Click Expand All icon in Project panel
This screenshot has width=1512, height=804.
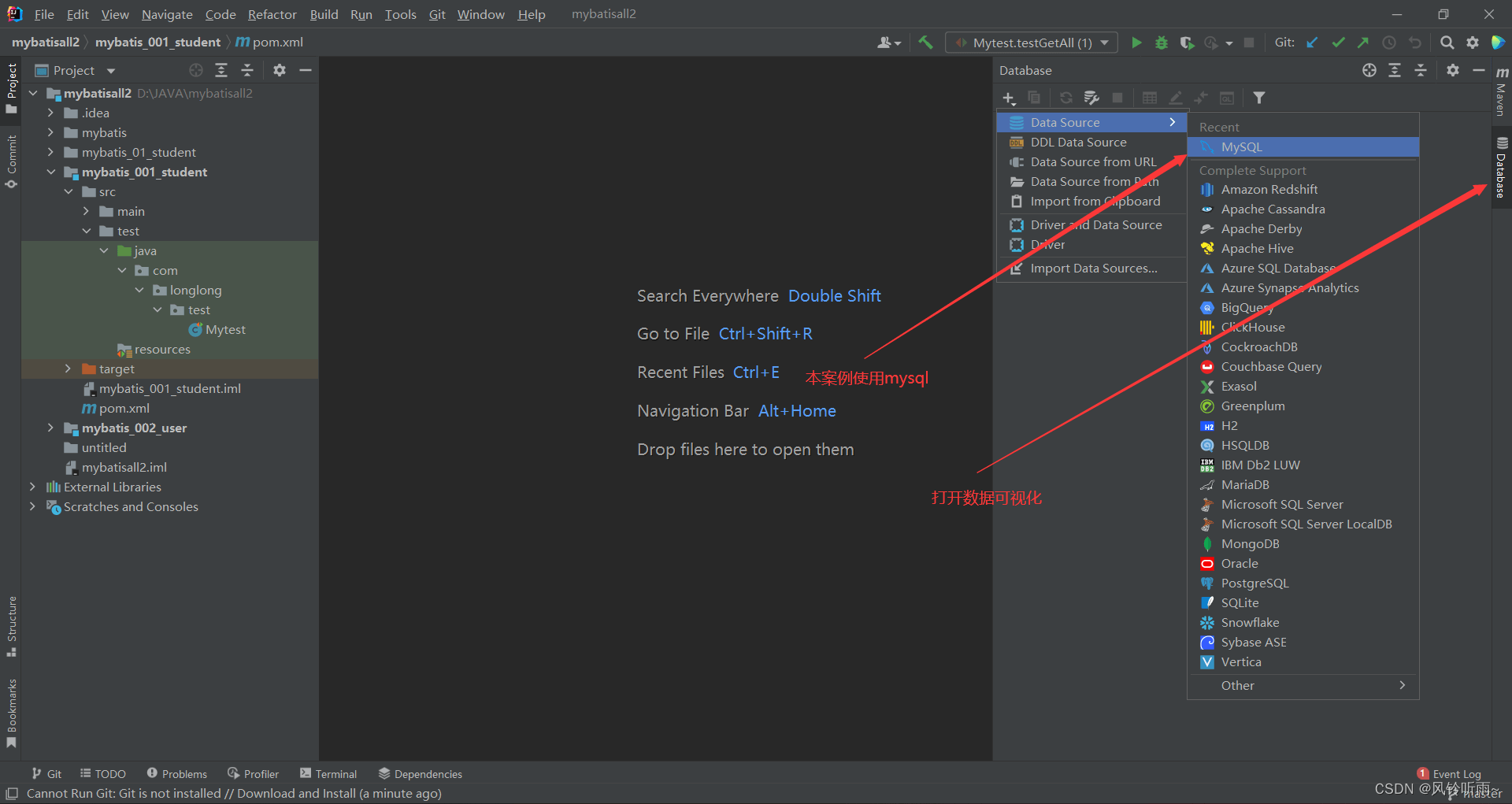[221, 70]
